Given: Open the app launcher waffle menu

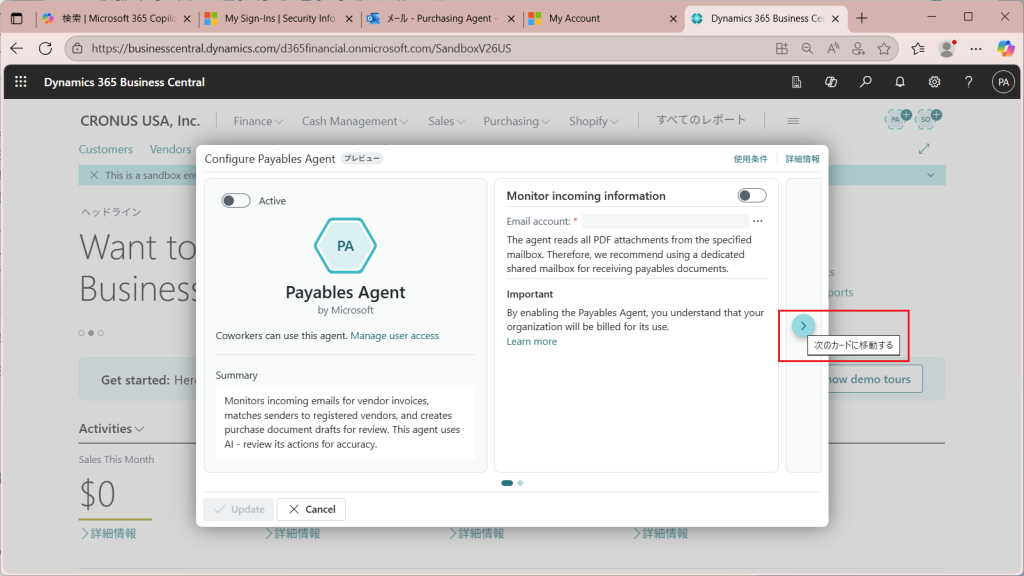Looking at the screenshot, I should (x=21, y=82).
